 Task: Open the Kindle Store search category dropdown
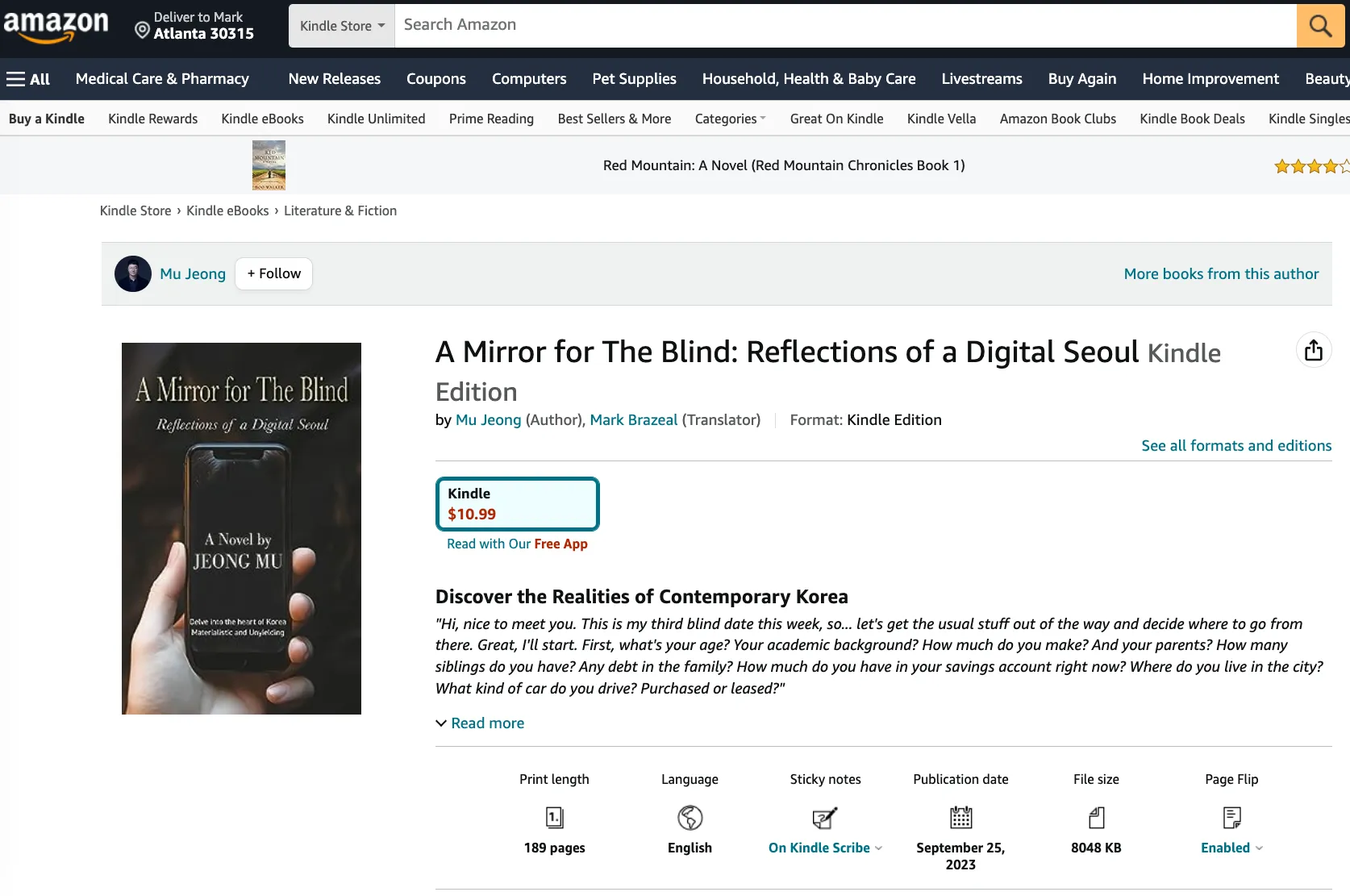tap(342, 26)
